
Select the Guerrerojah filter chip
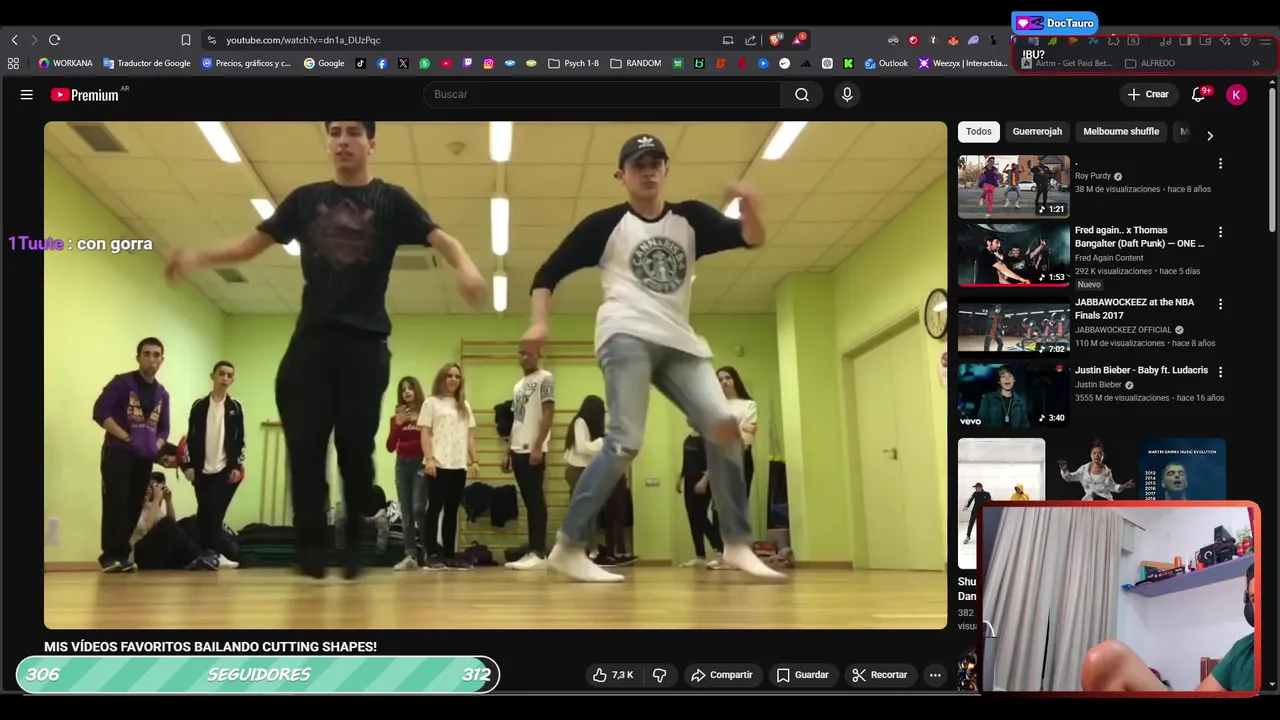click(x=1037, y=131)
